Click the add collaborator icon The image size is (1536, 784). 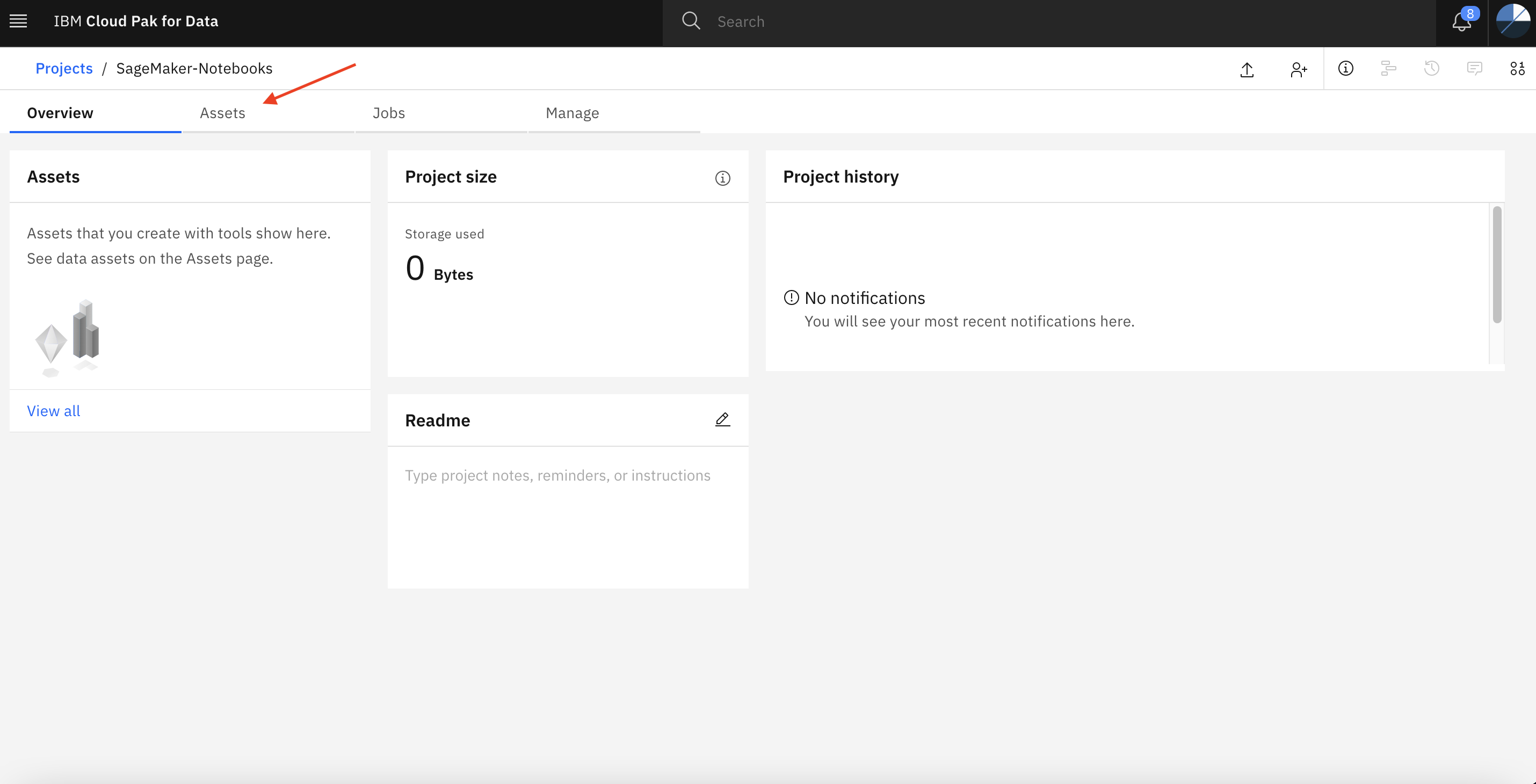tap(1298, 69)
